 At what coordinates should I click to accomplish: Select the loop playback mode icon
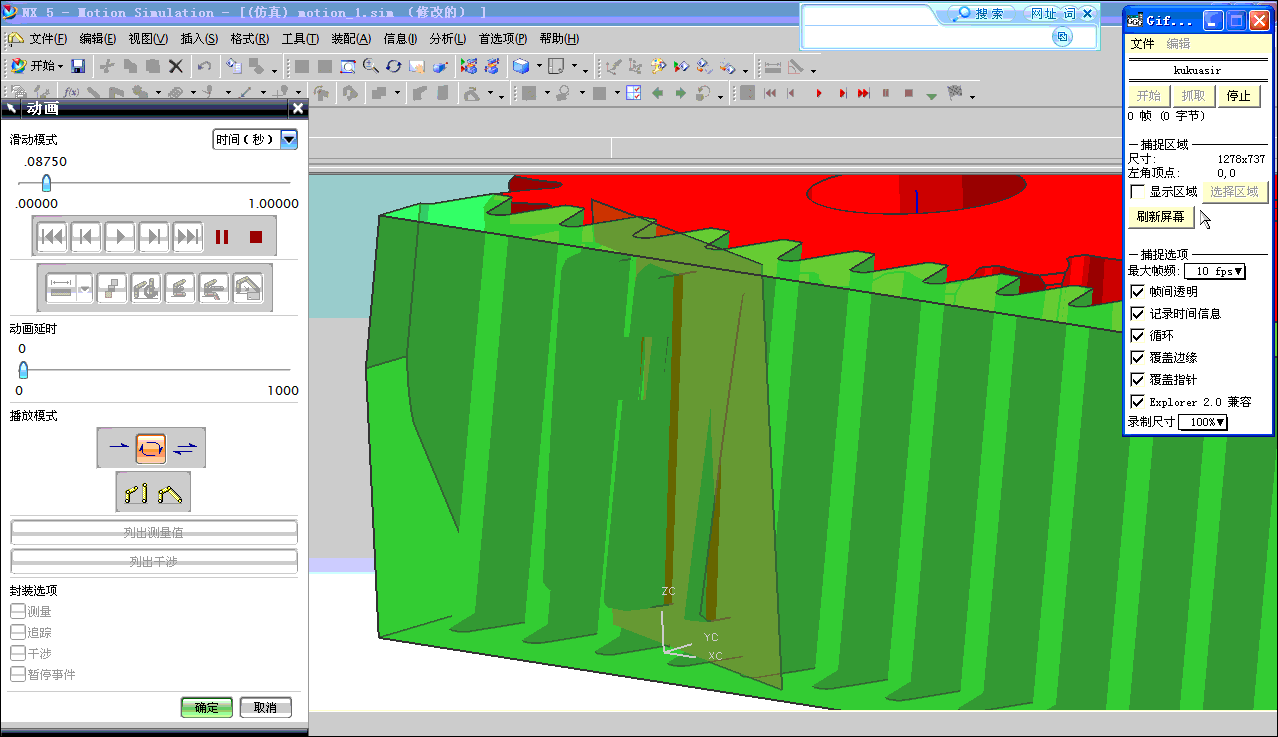coord(151,448)
